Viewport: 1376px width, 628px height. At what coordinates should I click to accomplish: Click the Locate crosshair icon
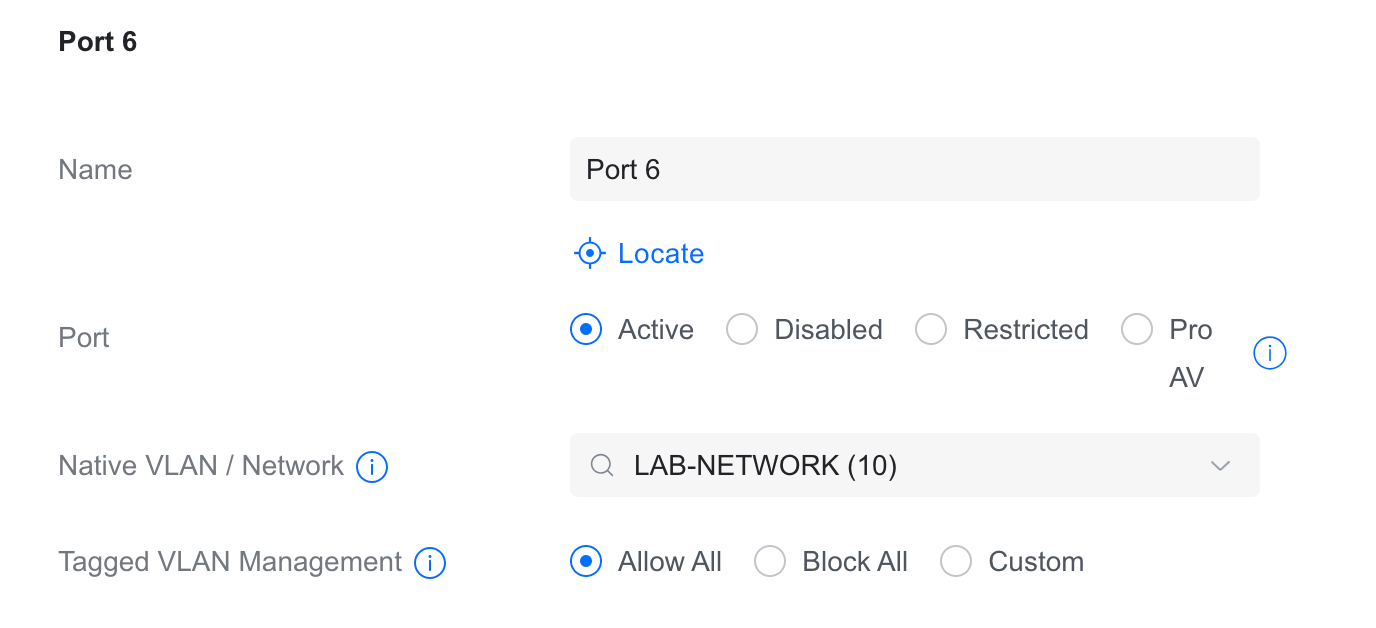(589, 254)
